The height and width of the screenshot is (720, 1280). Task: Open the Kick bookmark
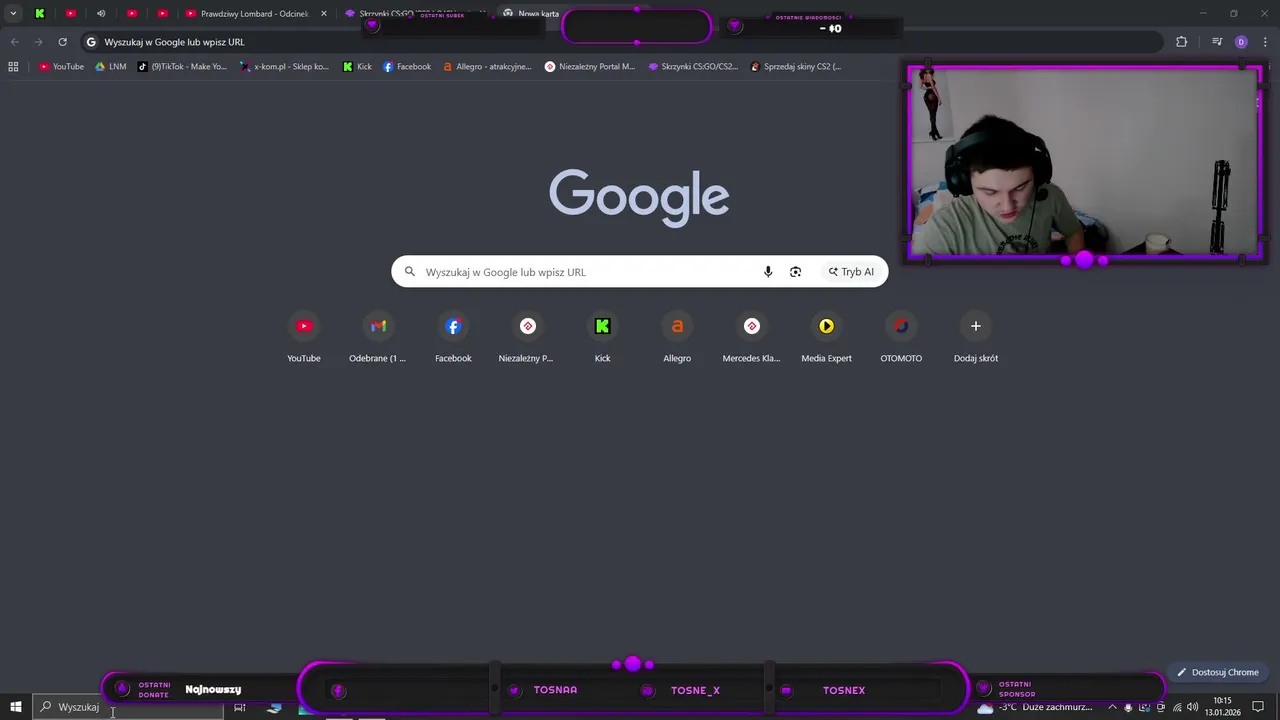point(357,67)
